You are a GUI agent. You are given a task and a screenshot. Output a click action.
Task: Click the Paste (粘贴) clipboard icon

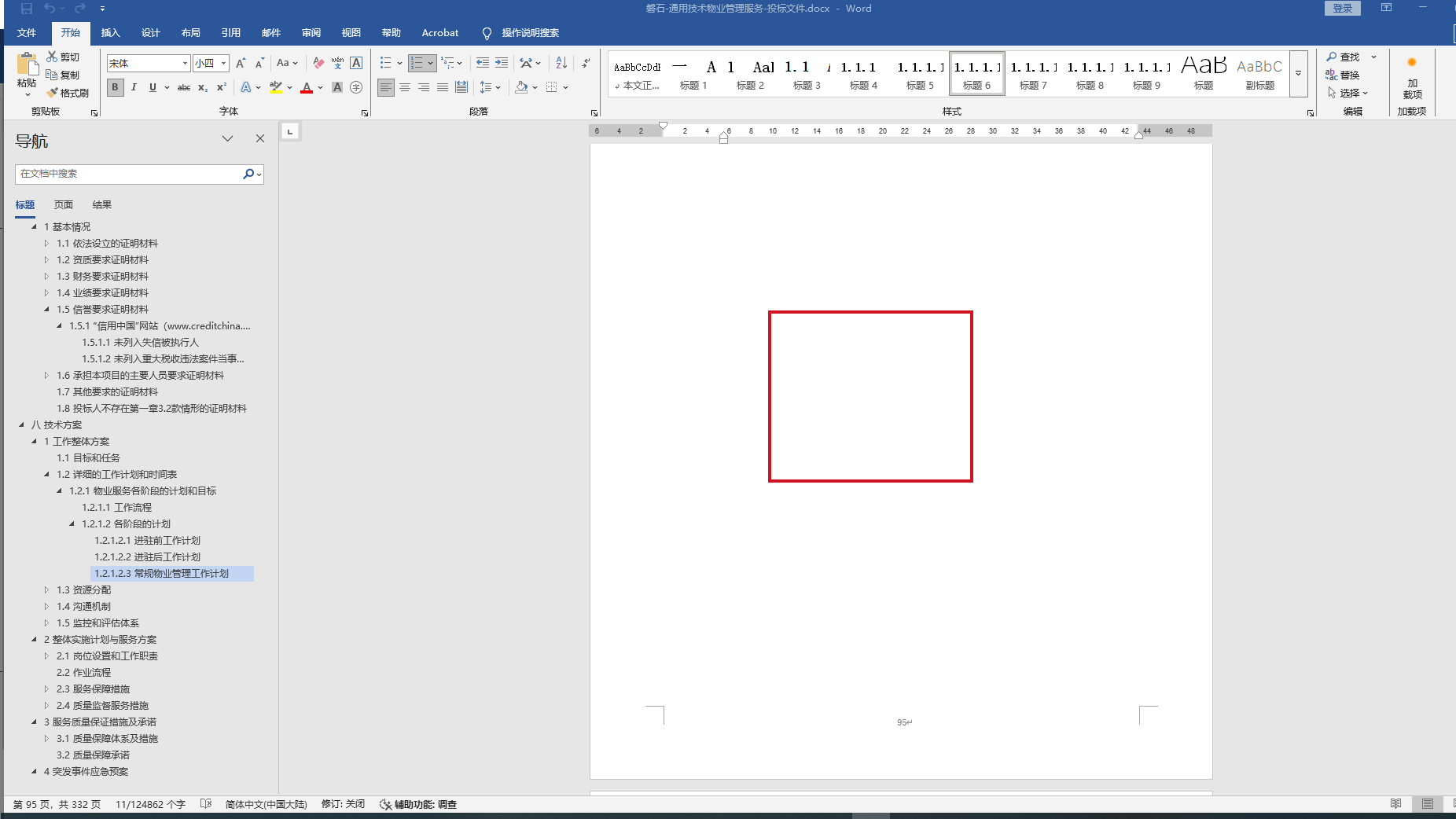point(27,64)
